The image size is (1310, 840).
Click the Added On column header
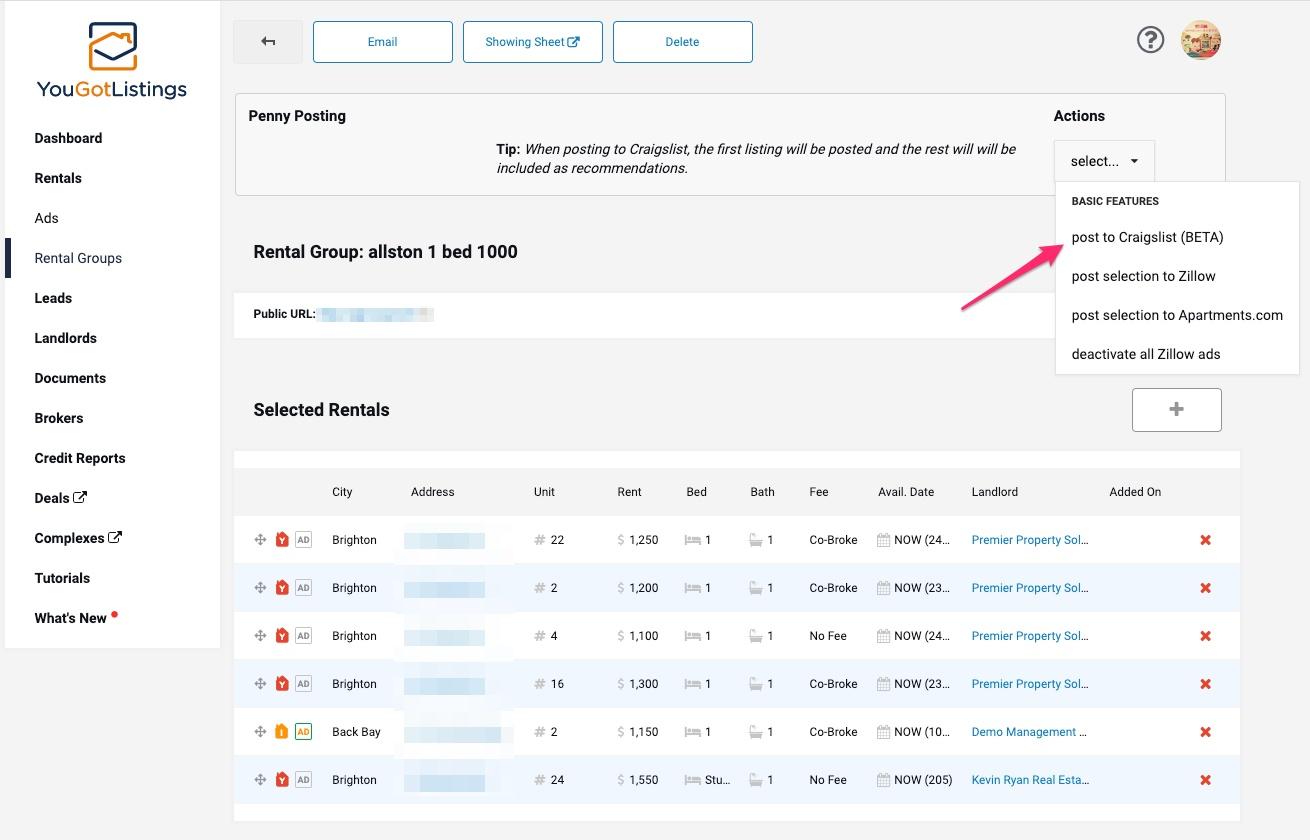coord(1135,492)
